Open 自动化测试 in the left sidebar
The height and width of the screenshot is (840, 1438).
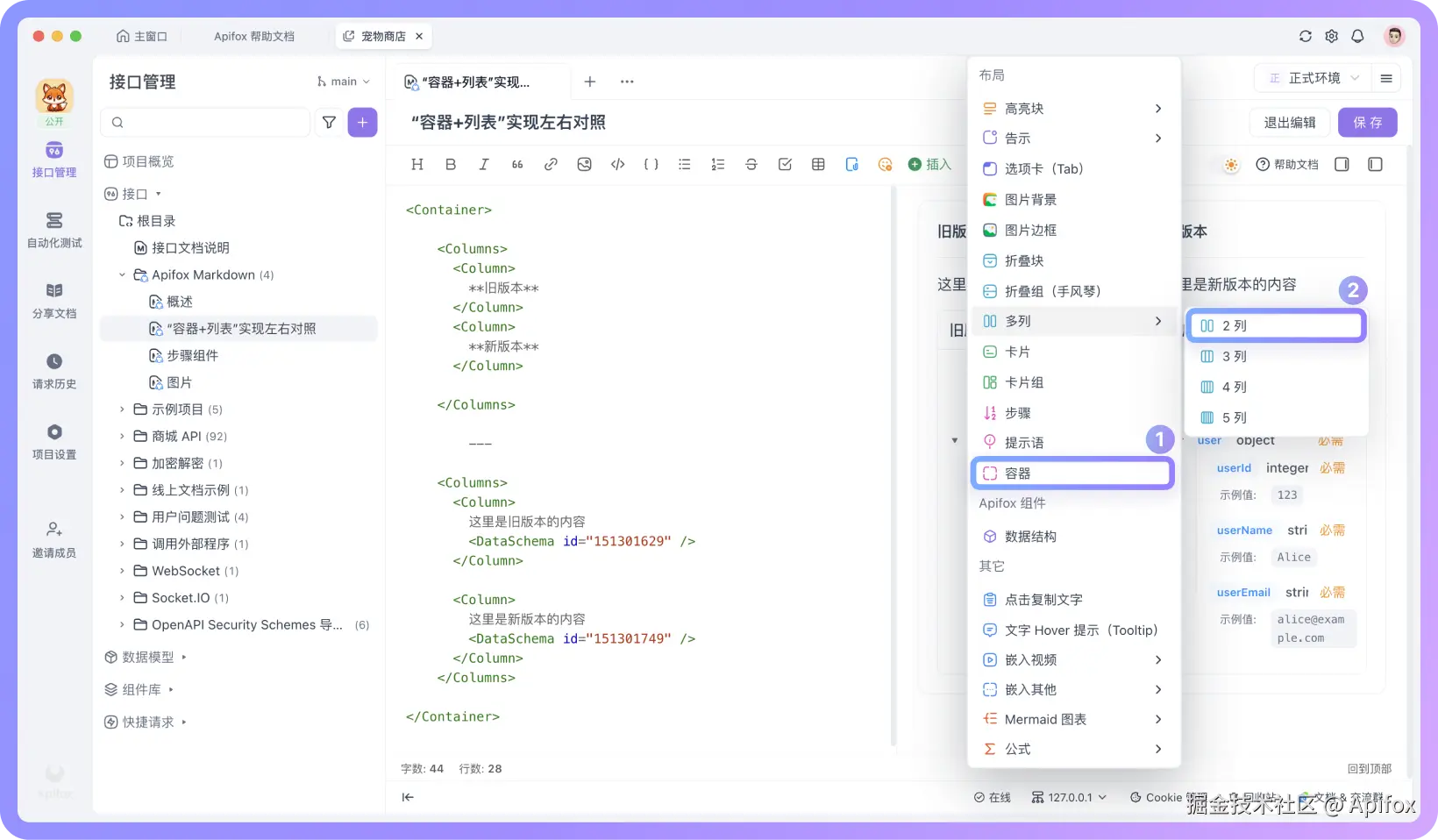pos(54,230)
